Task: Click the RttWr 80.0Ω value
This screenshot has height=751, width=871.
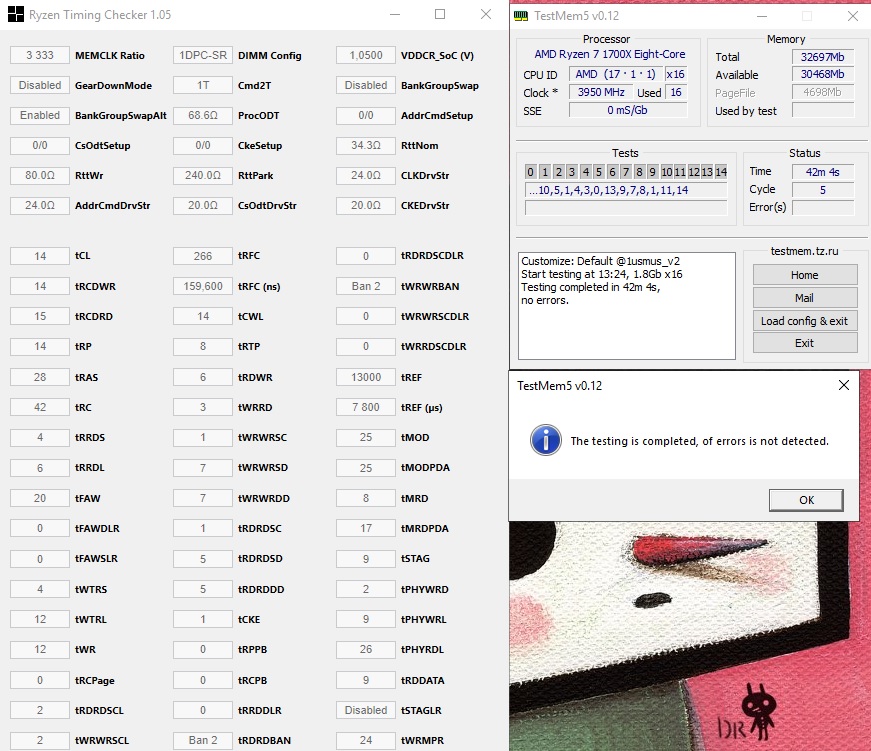Action: click(x=40, y=175)
